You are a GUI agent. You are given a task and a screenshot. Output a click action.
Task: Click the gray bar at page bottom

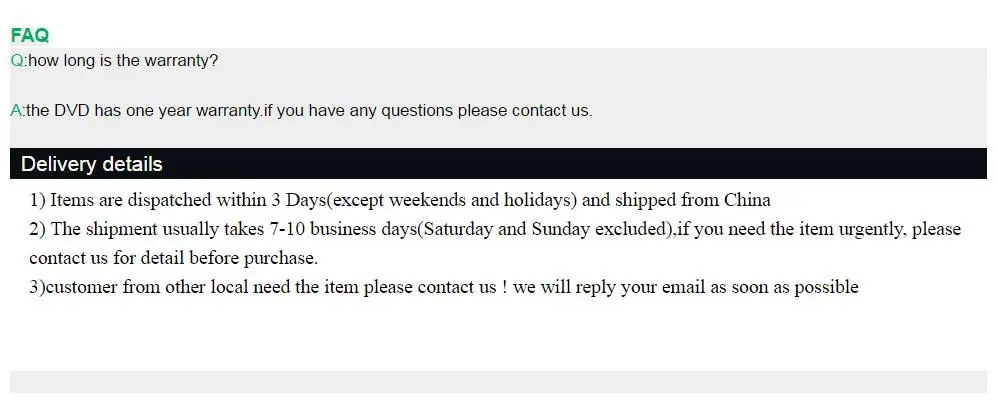(498, 382)
